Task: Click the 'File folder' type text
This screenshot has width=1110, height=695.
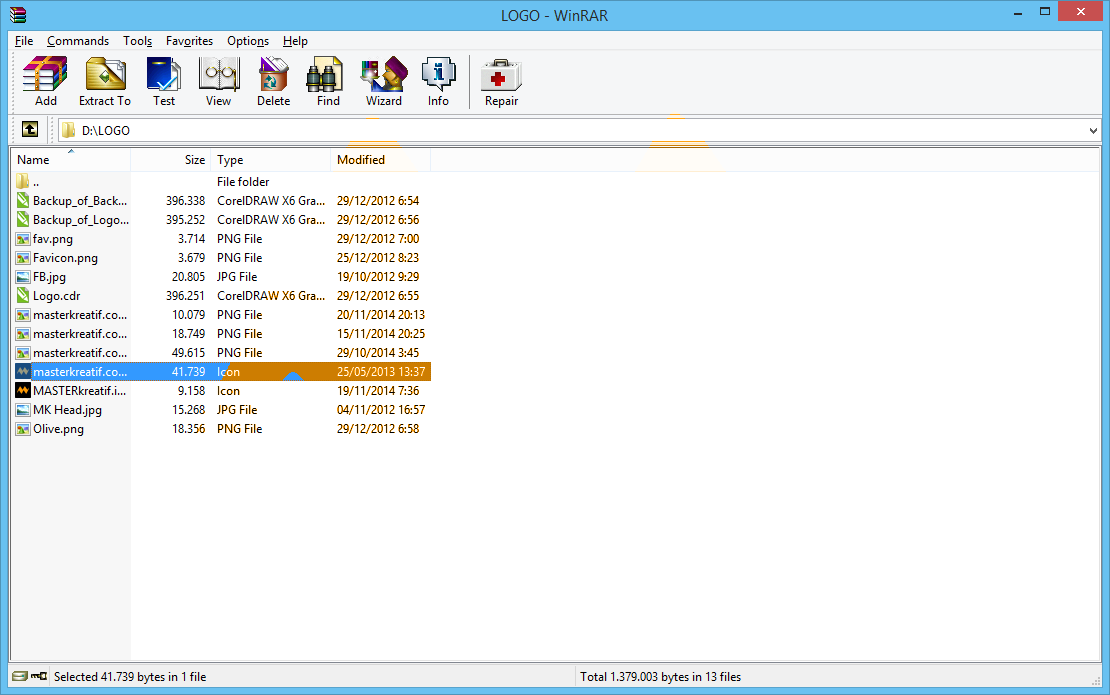Action: [243, 182]
